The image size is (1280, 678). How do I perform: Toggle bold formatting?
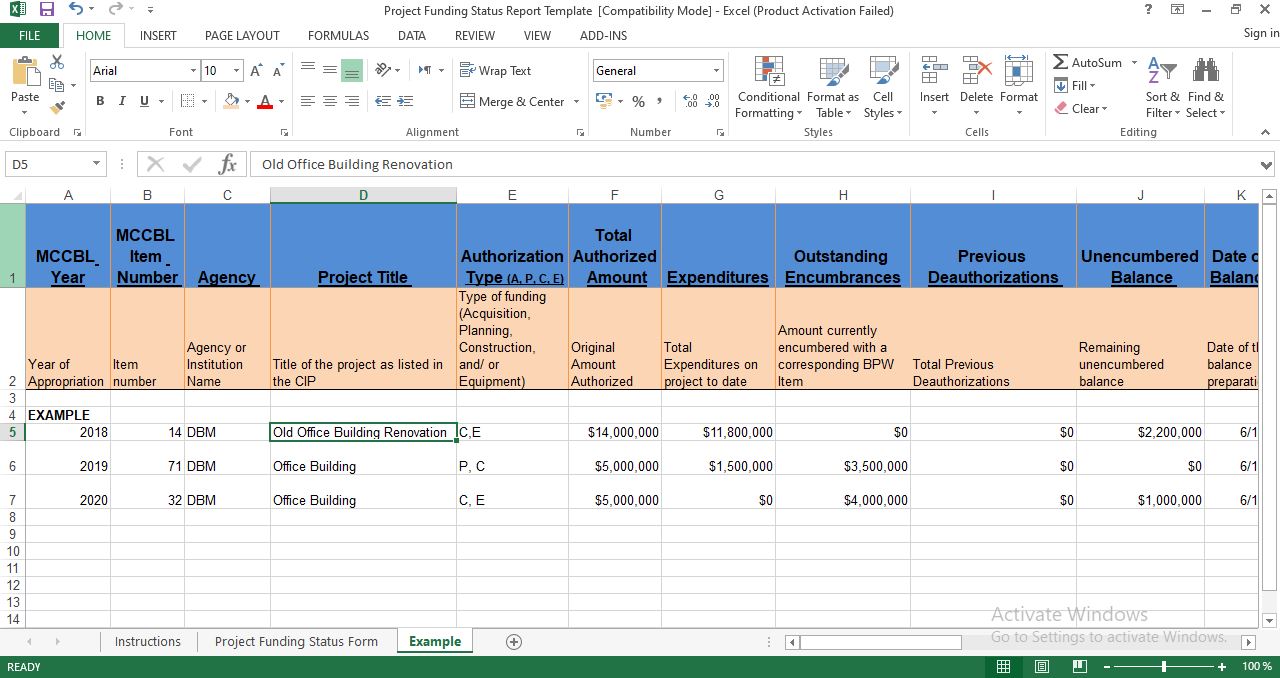99,101
